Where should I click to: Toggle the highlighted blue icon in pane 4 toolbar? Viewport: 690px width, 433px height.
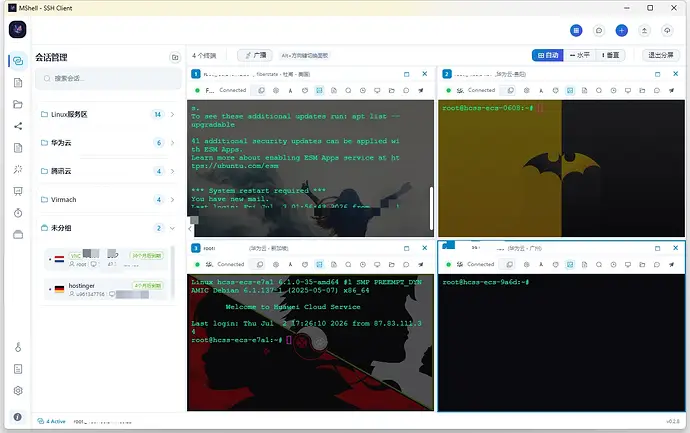tap(570, 264)
